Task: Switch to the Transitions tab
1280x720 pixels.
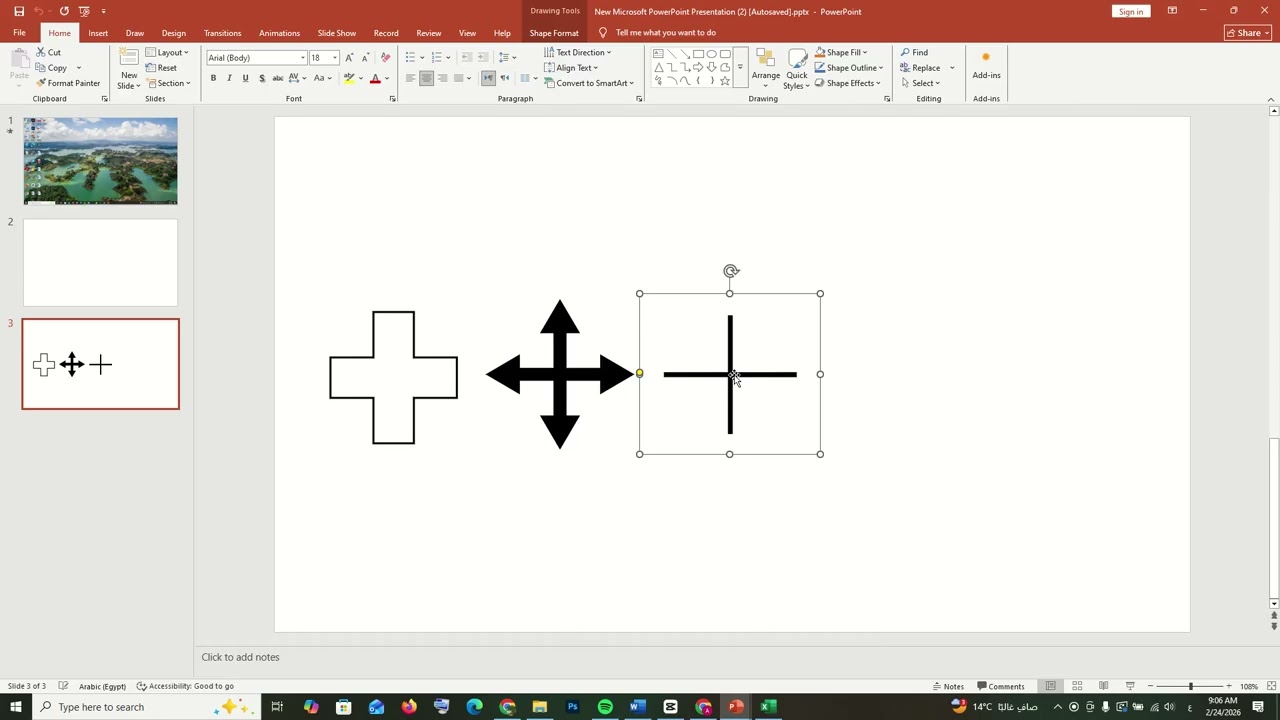Action: point(222,33)
